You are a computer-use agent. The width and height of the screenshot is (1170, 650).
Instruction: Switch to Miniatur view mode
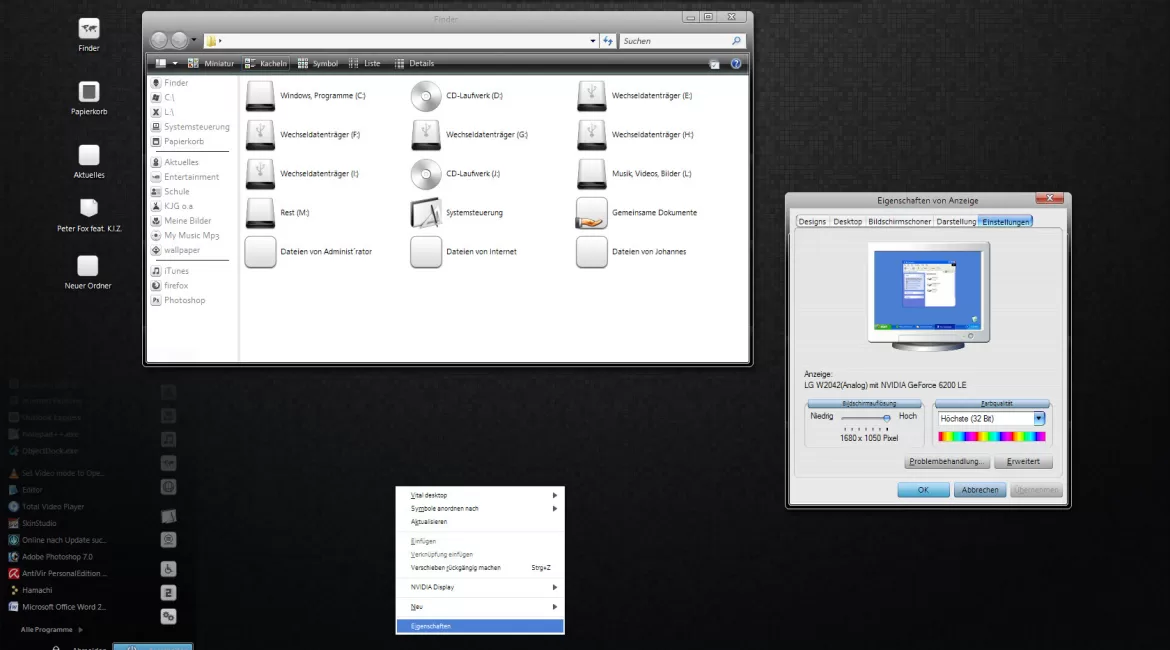[211, 63]
